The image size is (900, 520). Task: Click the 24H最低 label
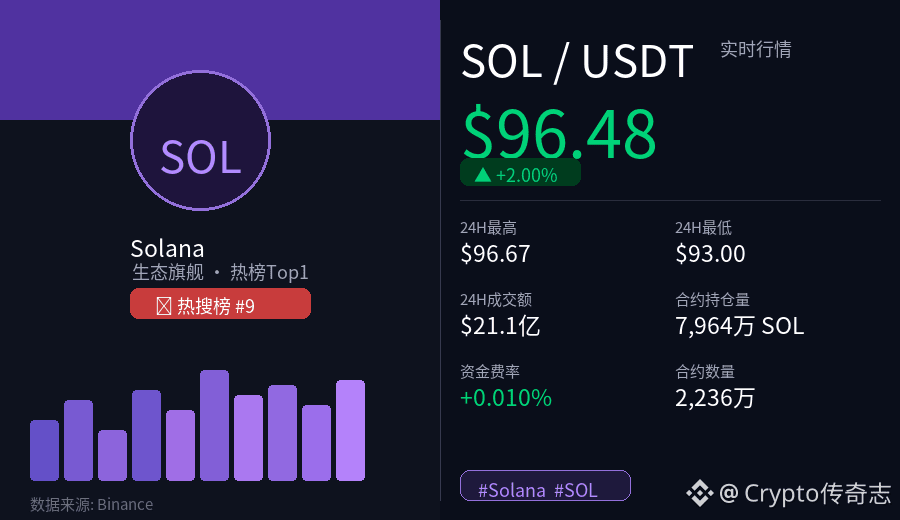coord(704,228)
